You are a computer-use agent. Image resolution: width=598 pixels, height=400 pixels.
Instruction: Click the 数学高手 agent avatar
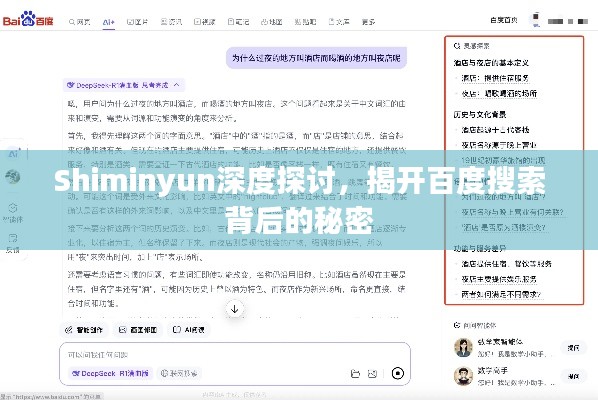463,376
